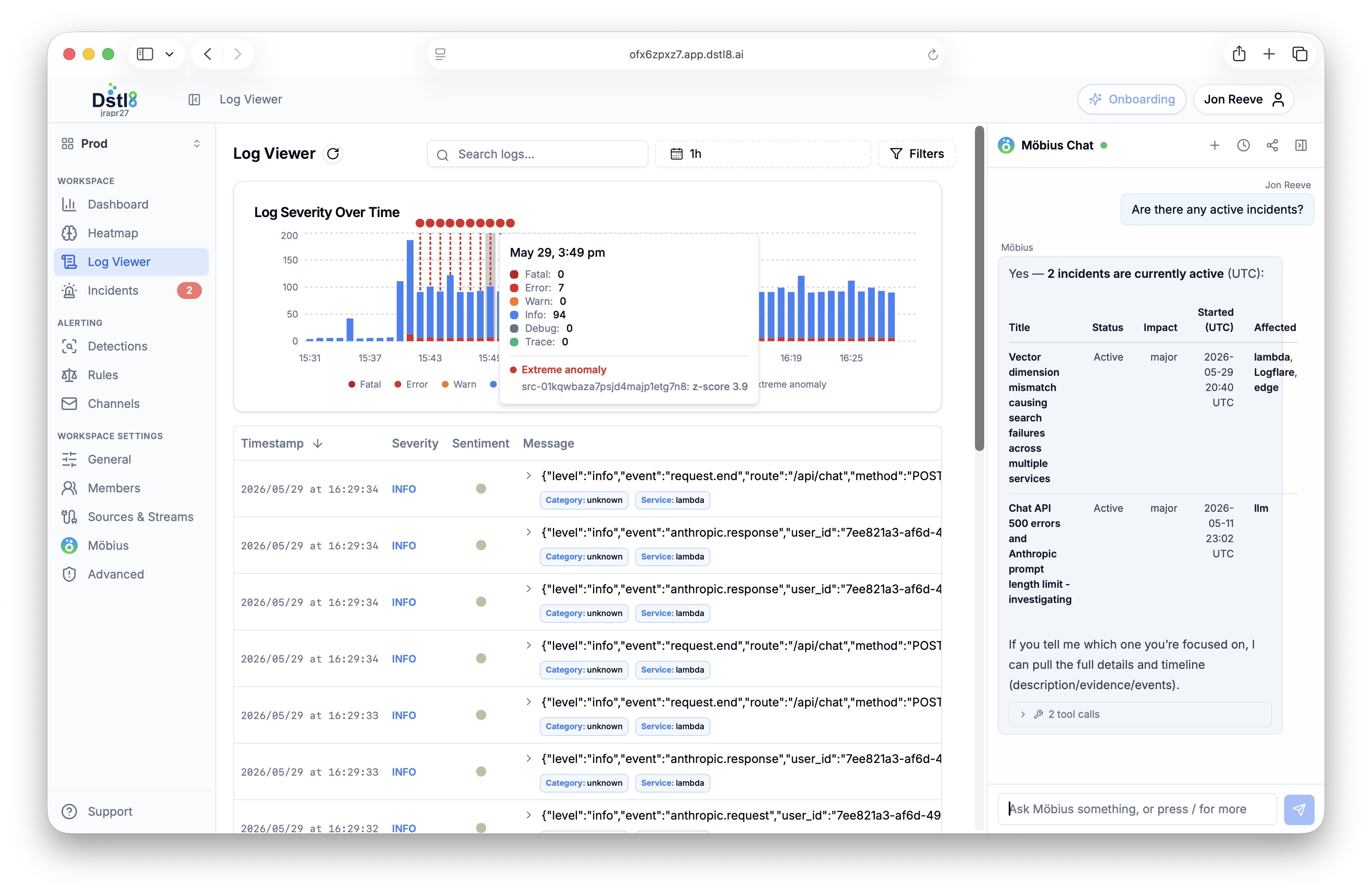Click the Dstl8 logo

(x=114, y=99)
